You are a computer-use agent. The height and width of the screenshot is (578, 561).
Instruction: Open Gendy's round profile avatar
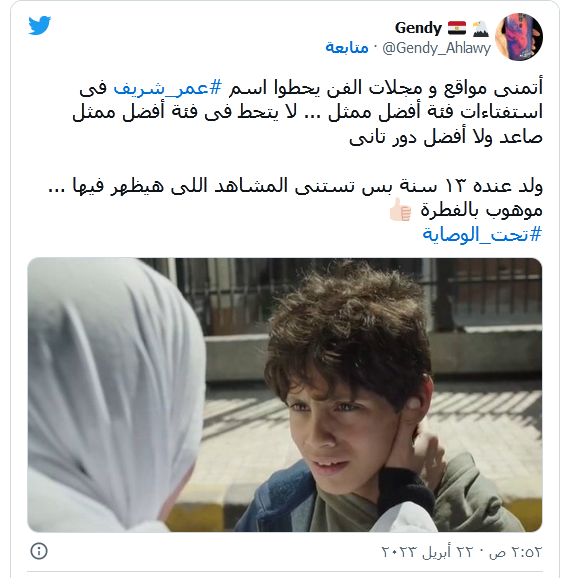(519, 37)
